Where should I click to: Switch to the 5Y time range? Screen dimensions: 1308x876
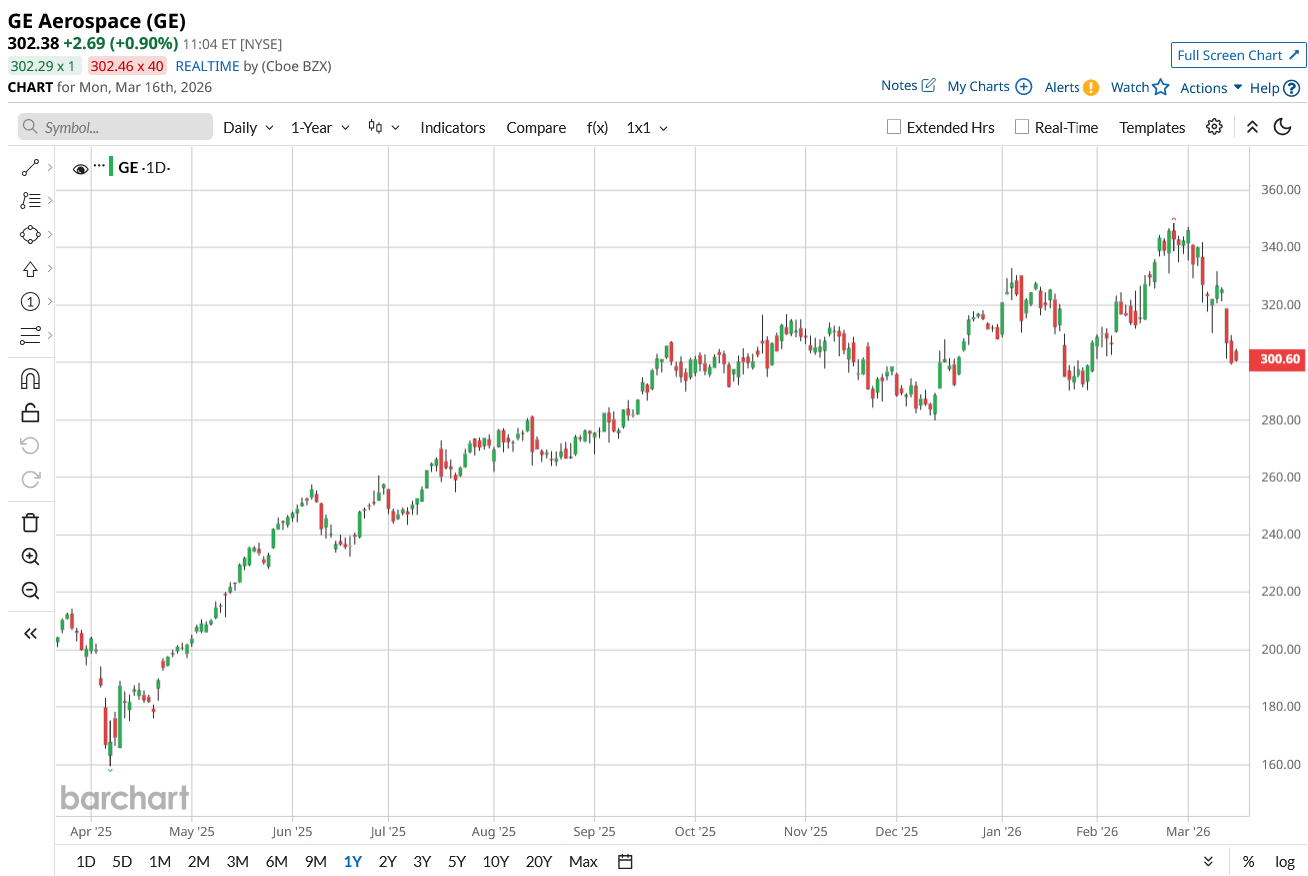point(457,861)
